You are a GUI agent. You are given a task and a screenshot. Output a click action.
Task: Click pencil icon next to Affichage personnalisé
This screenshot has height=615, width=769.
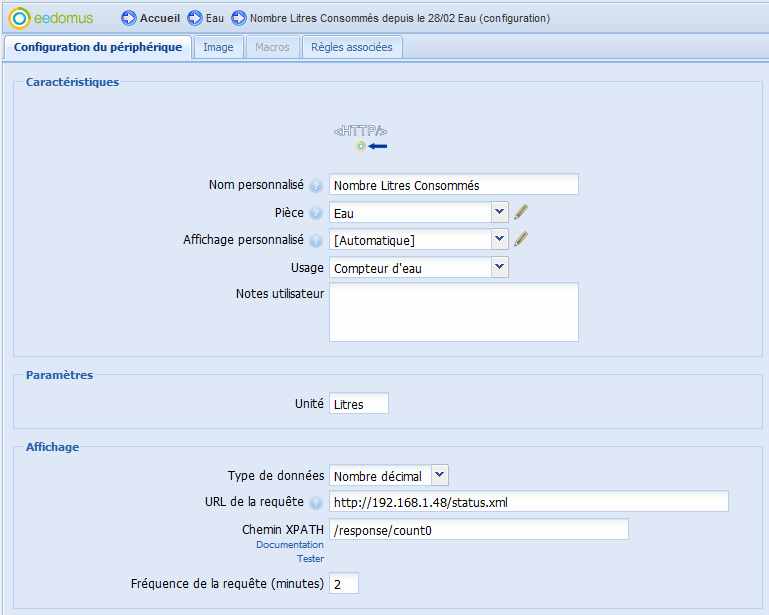(x=520, y=239)
